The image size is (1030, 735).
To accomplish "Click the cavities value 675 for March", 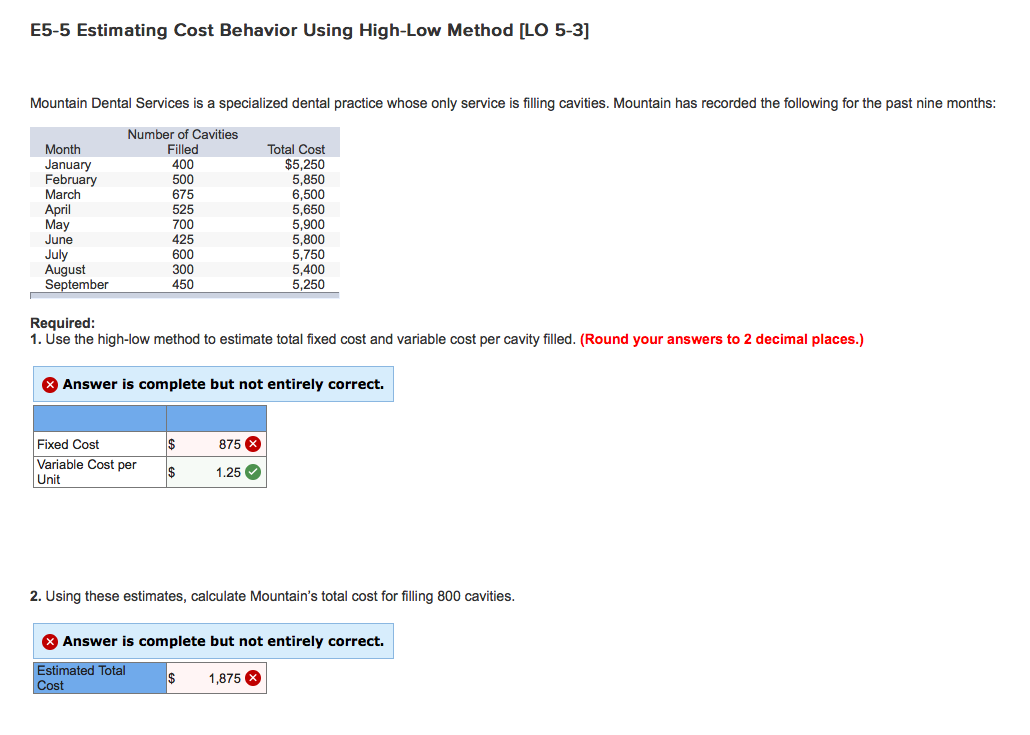I will click(183, 194).
